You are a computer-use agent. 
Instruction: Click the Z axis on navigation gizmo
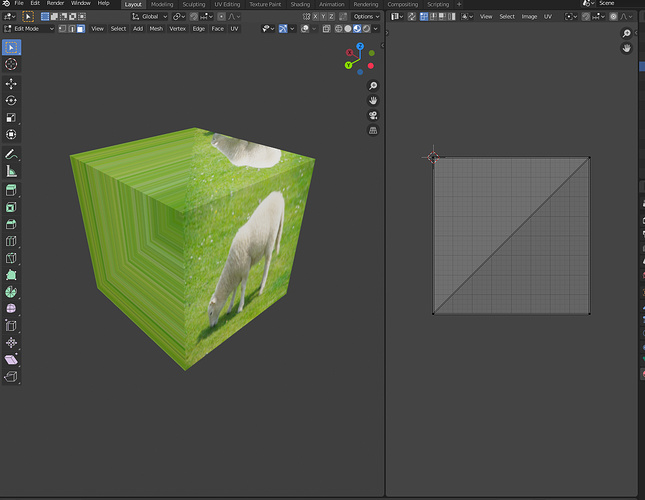[x=360, y=46]
